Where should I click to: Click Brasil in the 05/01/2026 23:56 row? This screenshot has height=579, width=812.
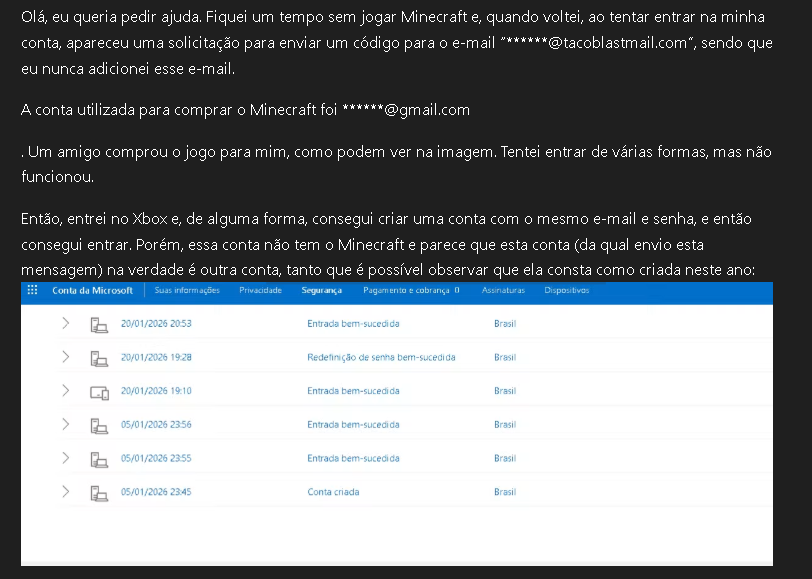tap(505, 425)
